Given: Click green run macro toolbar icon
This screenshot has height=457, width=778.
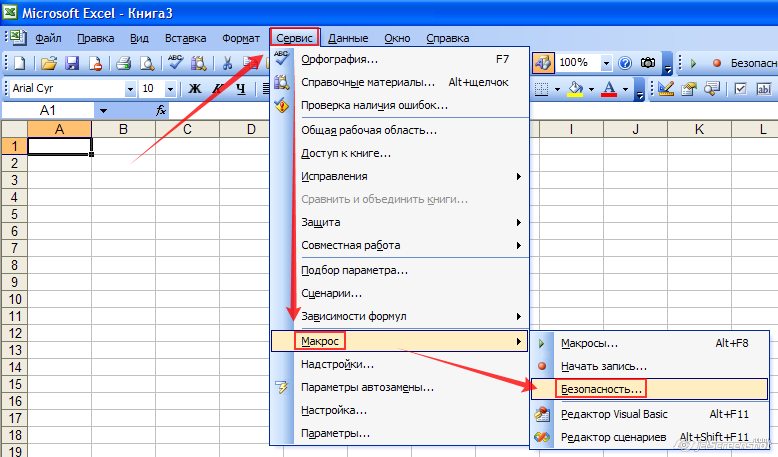Looking at the screenshot, I should tap(694, 63).
